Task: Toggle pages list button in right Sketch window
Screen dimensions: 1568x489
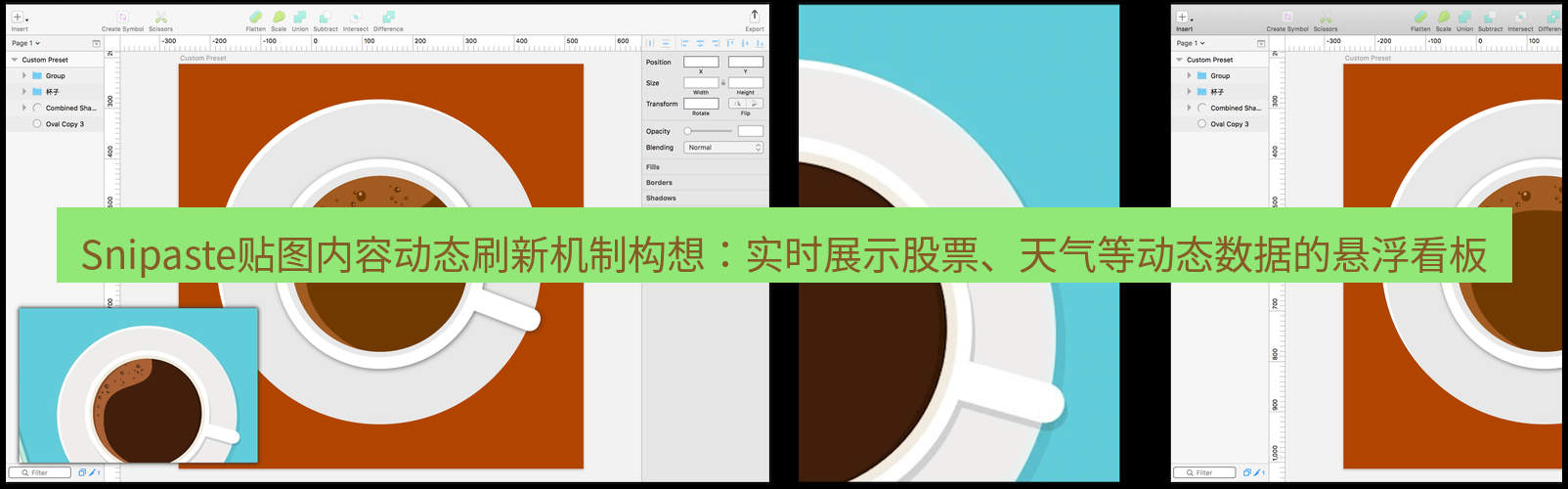Action: click(x=1261, y=43)
